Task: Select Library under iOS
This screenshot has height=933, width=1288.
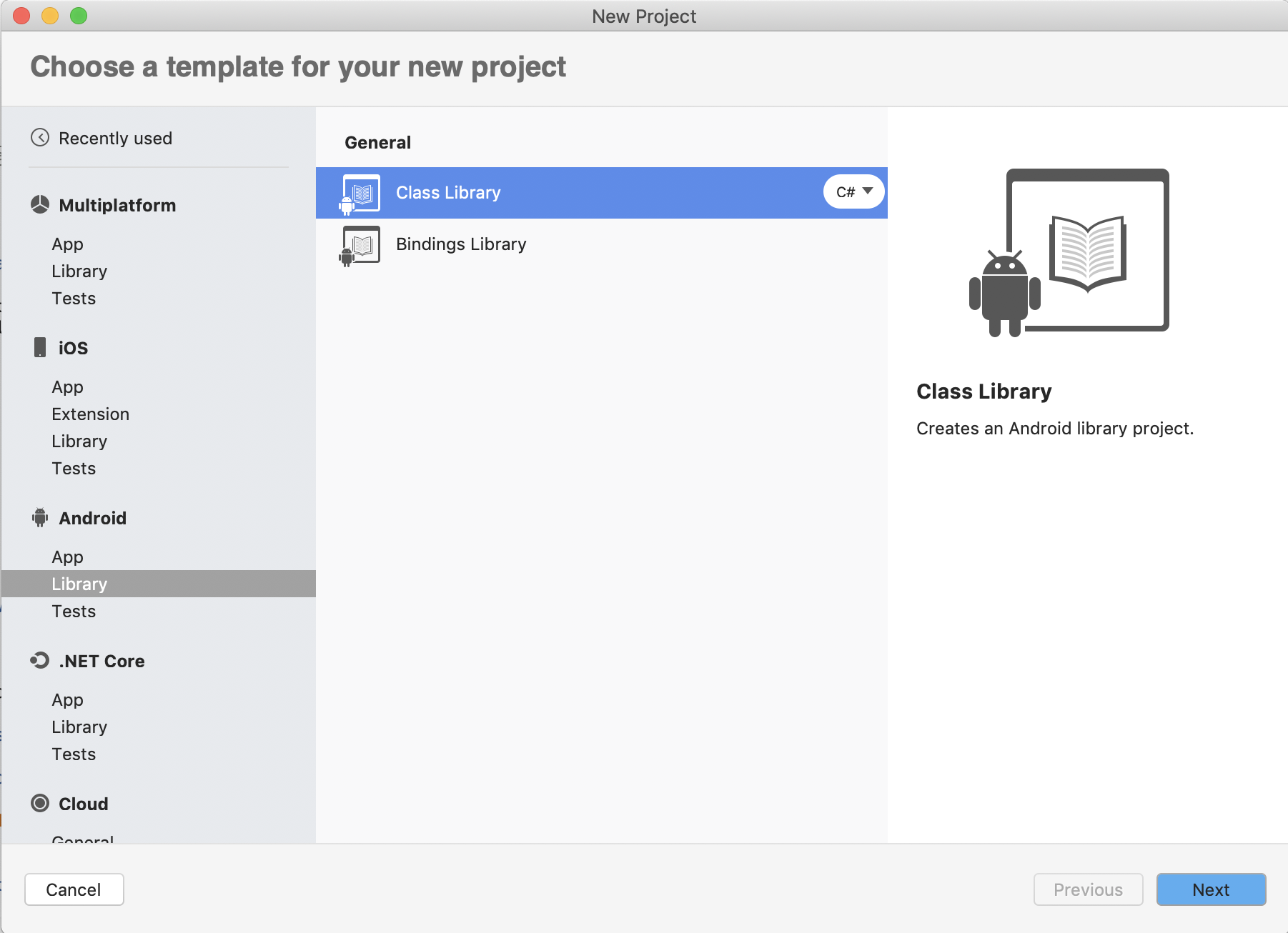Action: [79, 441]
